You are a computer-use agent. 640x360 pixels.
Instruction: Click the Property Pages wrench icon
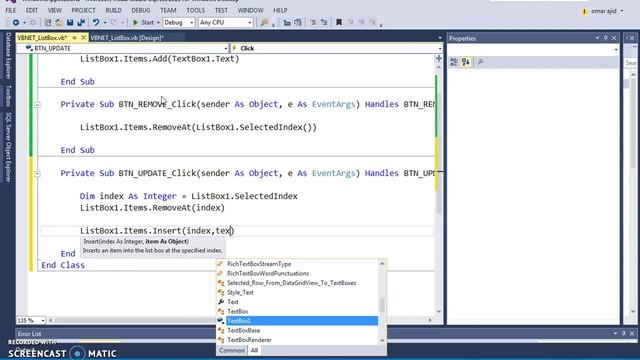click(x=480, y=62)
